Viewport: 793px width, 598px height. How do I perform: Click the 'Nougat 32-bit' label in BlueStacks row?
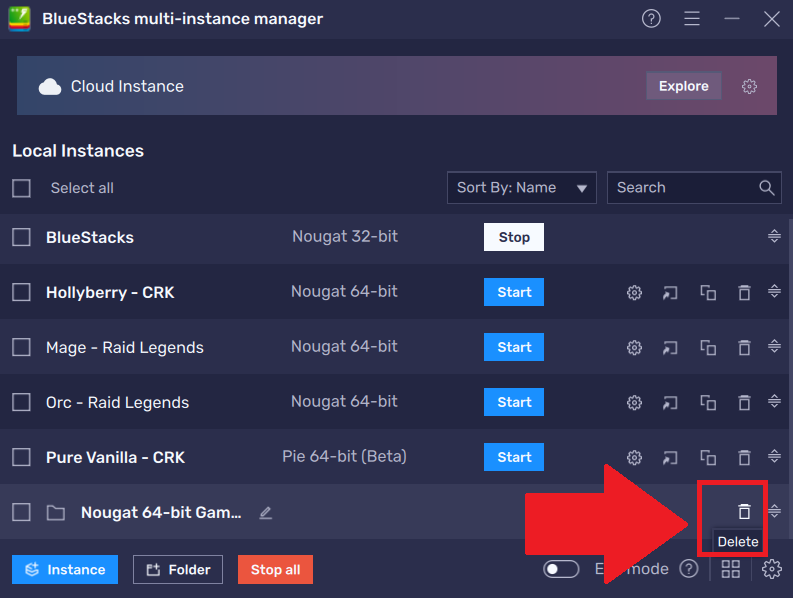coord(345,236)
